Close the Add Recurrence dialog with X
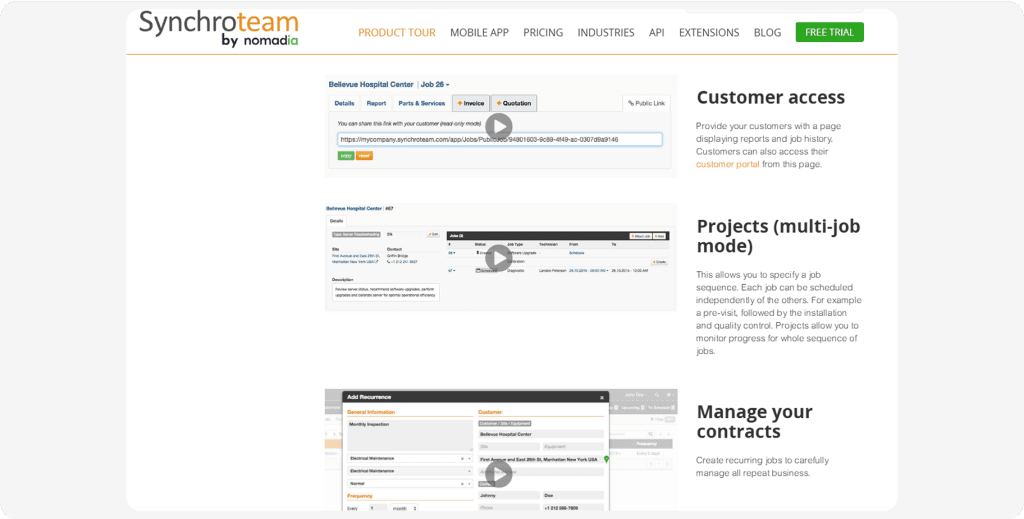The height and width of the screenshot is (519, 1024). pos(602,397)
